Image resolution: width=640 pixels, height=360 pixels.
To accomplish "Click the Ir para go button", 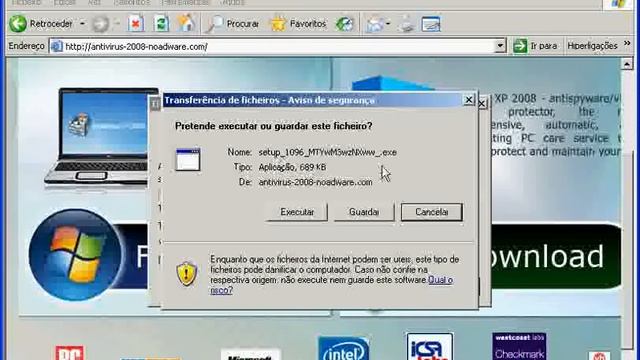I will click(x=535, y=46).
